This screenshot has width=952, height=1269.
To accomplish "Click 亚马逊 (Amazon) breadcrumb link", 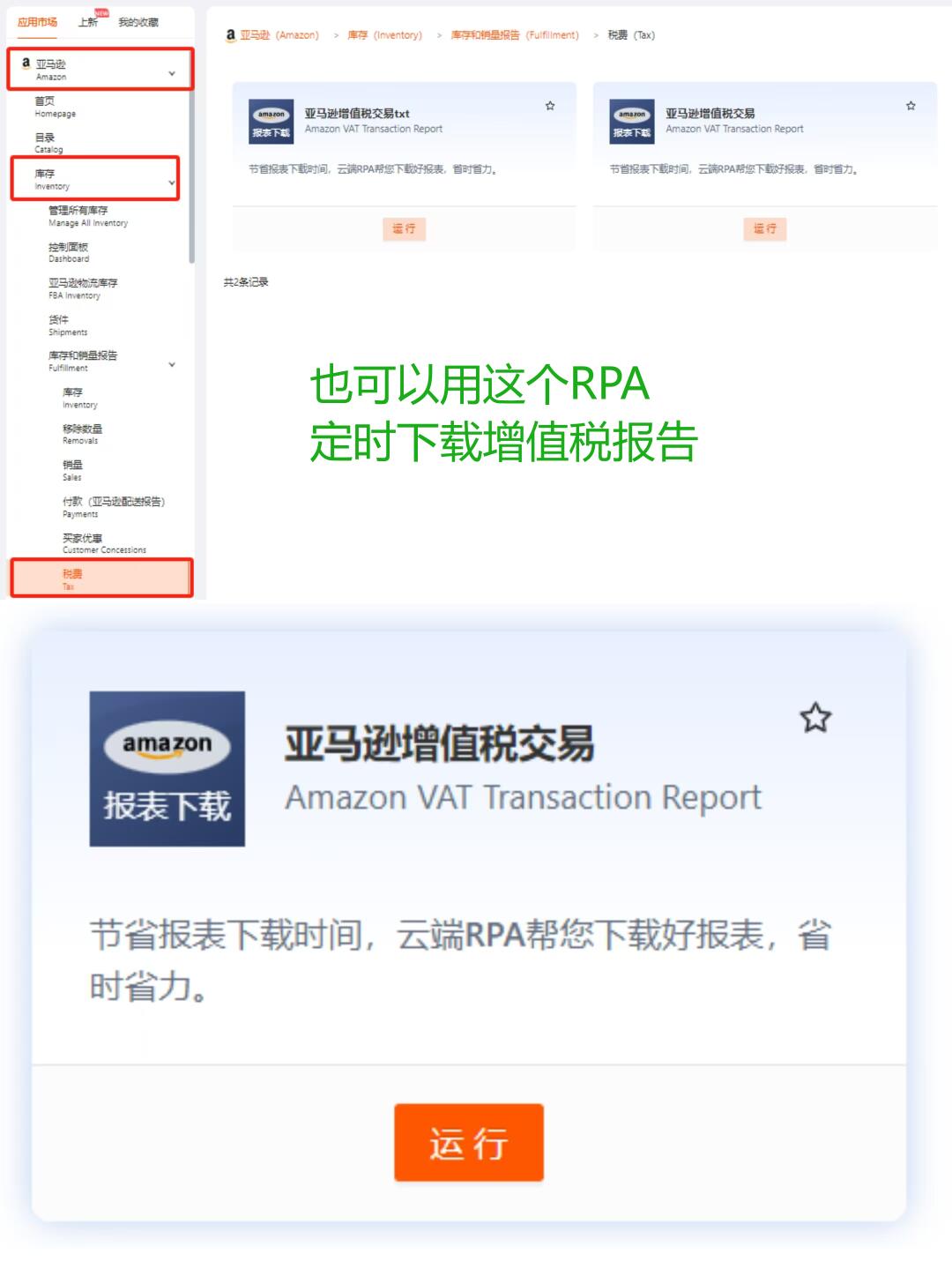I will (x=279, y=35).
